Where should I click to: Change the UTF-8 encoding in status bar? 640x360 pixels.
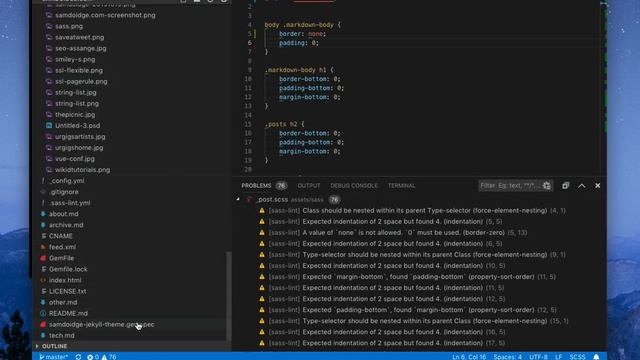[x=538, y=357]
